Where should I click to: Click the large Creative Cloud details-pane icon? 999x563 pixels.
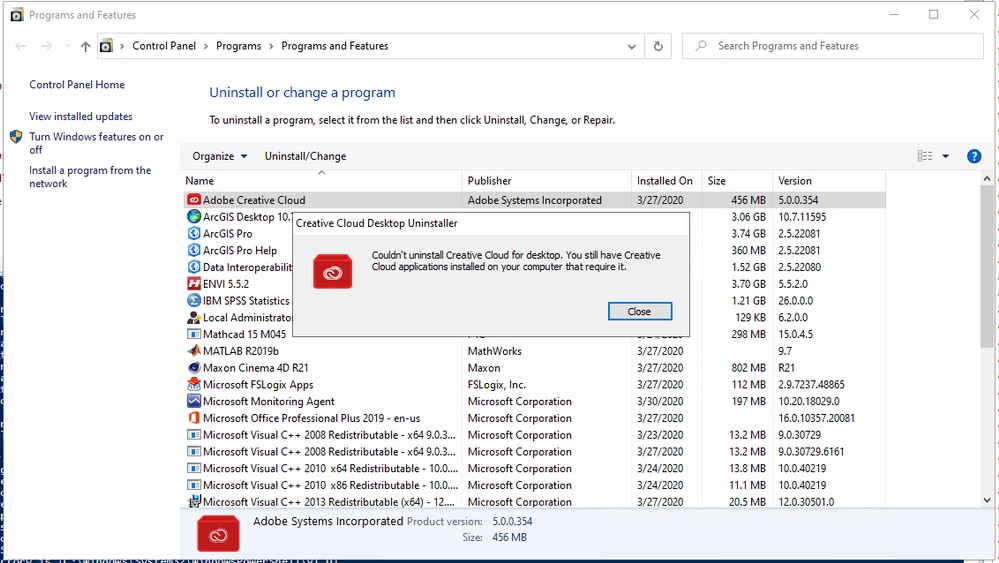[219, 534]
